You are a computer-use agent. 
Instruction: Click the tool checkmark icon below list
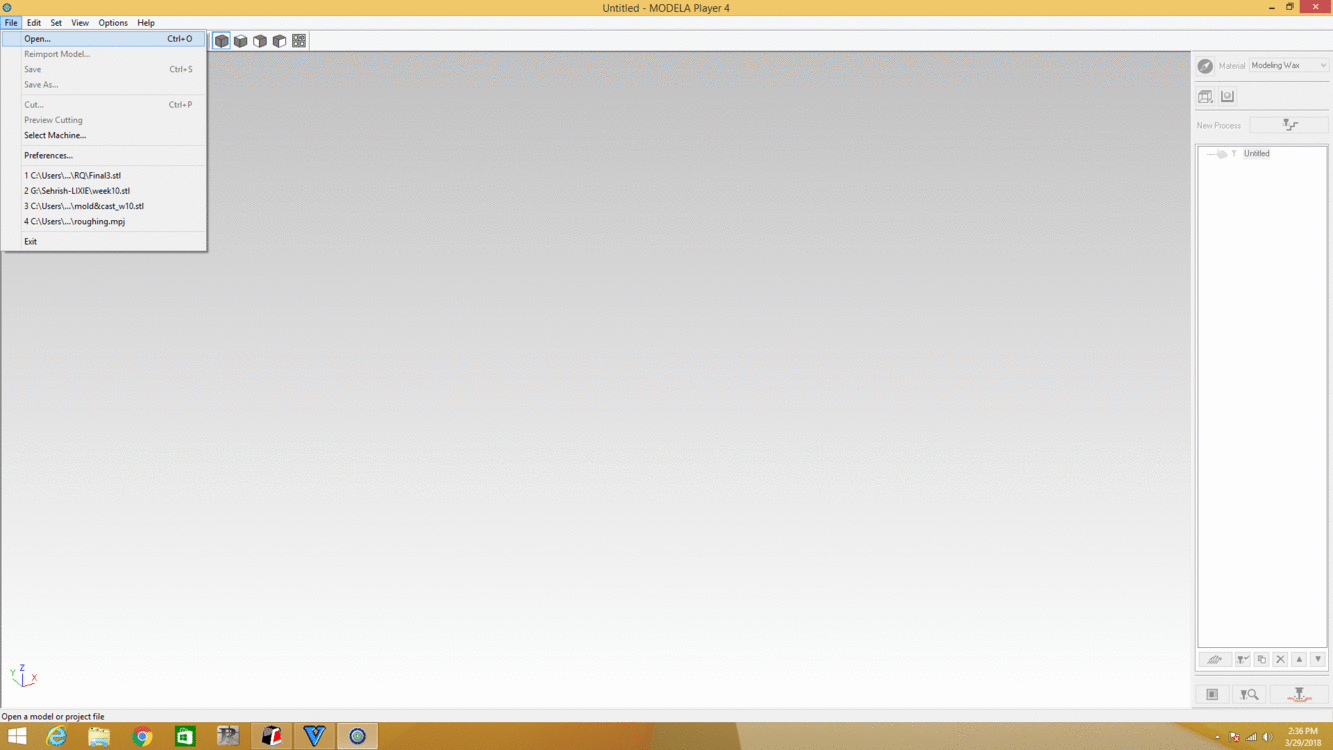1242,660
